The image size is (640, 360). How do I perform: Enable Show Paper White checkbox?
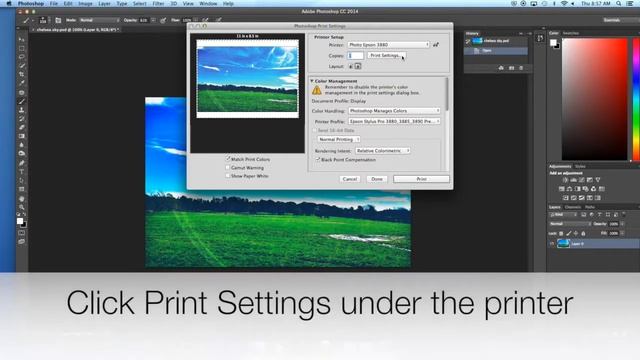pyautogui.click(x=228, y=176)
